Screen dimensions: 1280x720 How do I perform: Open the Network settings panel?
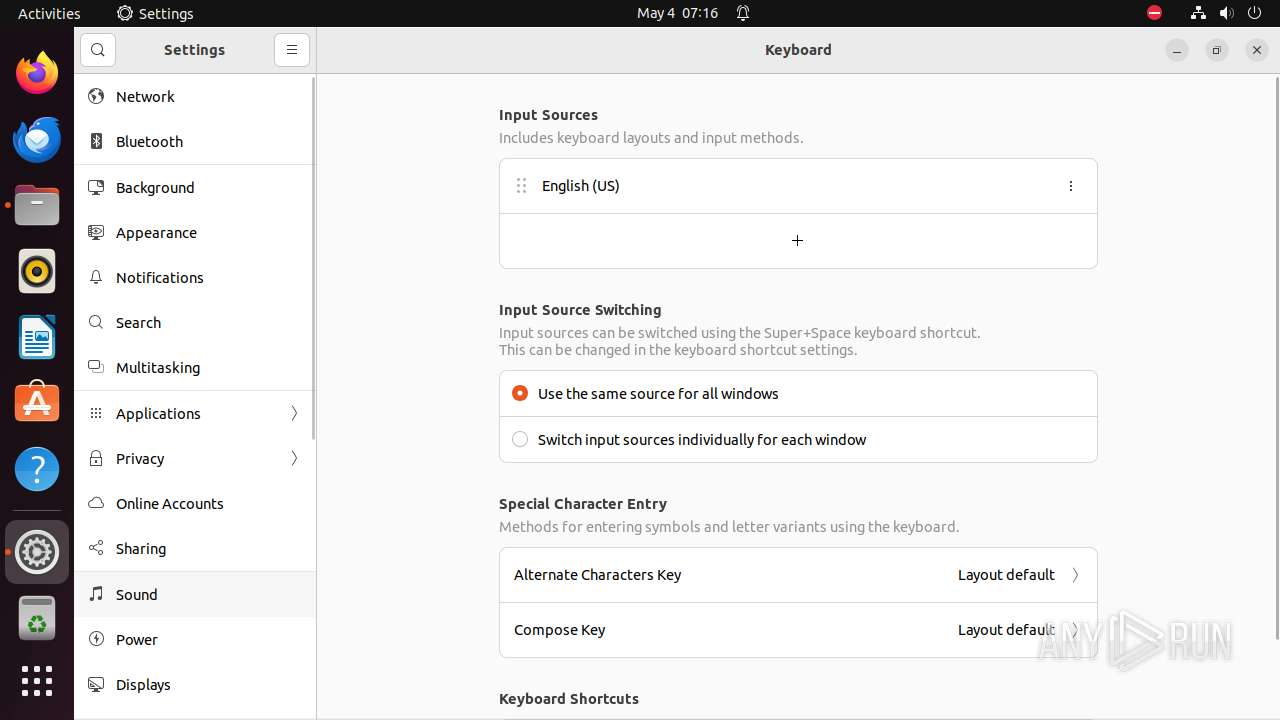coord(195,96)
